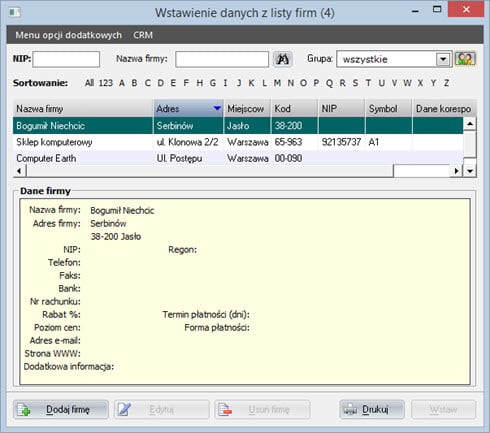Filter sorting by letter S
490x433 pixels.
coord(355,83)
